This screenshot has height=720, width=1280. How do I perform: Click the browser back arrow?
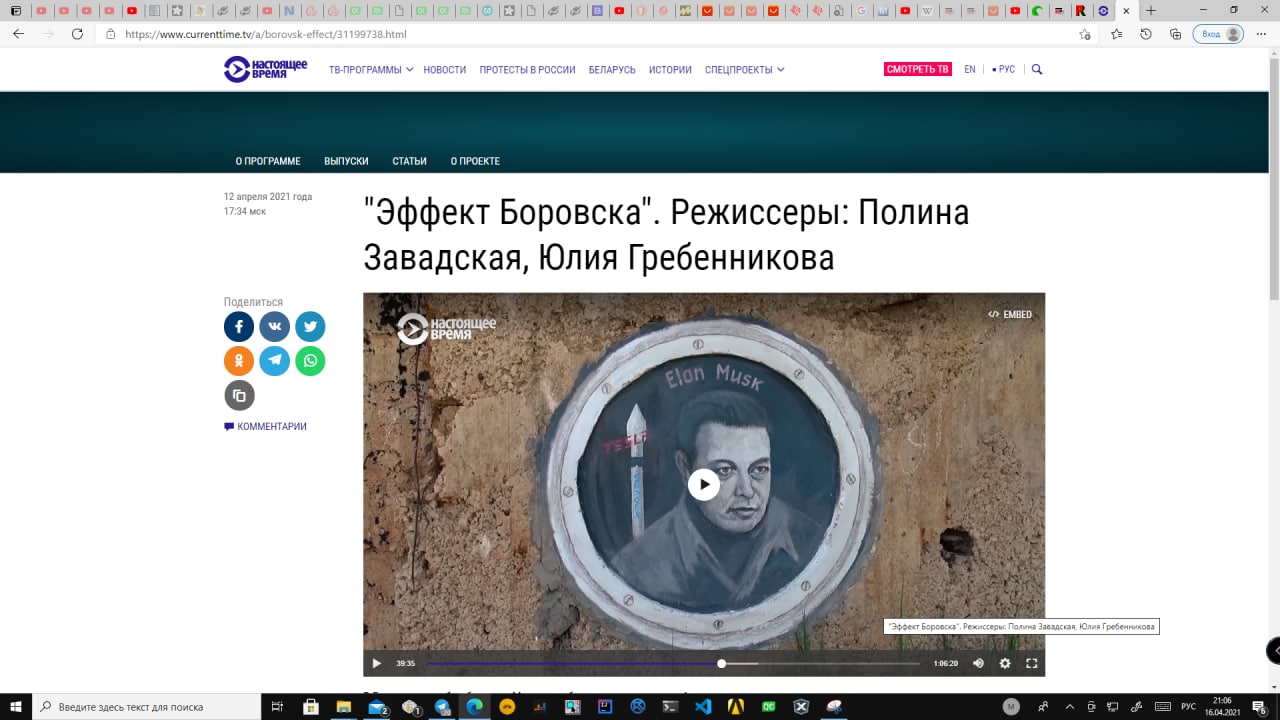click(18, 34)
